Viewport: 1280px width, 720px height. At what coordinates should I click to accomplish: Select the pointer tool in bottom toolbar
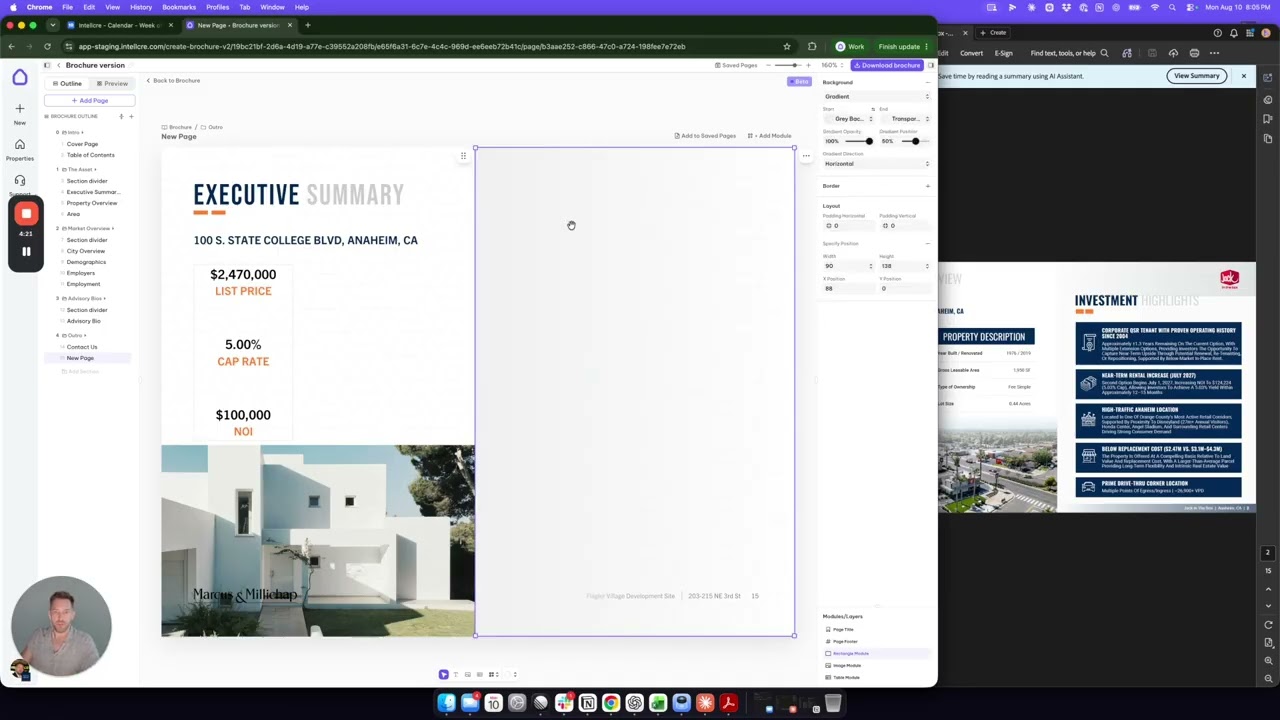[x=444, y=675]
